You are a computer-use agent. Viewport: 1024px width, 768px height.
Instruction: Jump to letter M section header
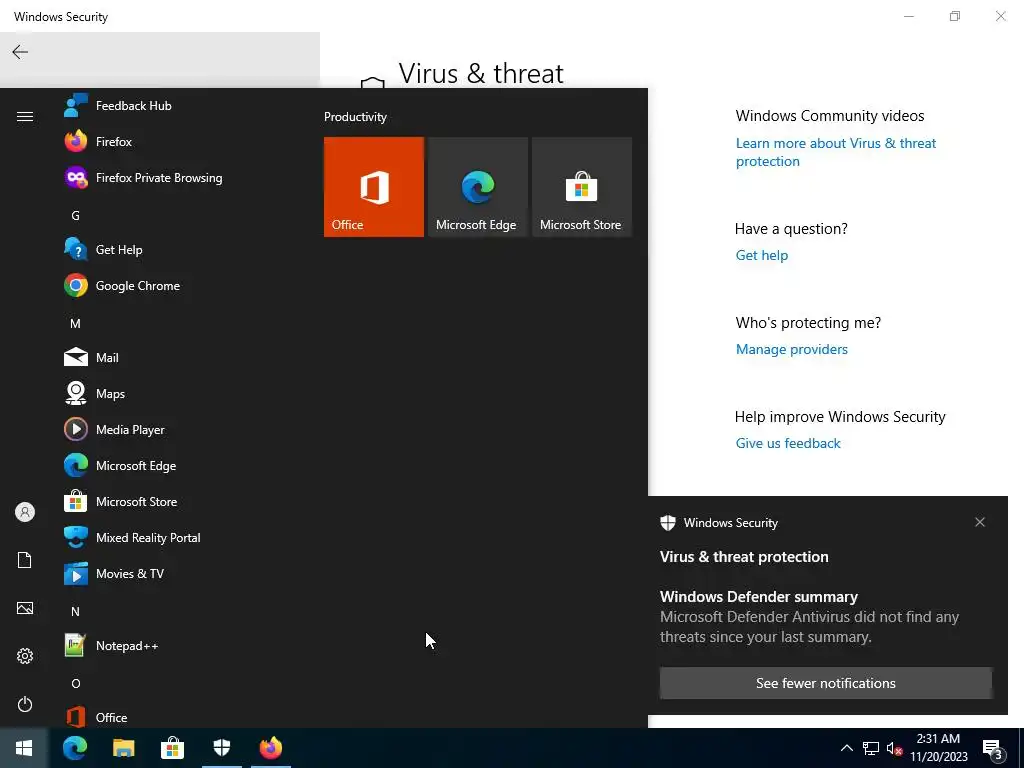point(75,323)
